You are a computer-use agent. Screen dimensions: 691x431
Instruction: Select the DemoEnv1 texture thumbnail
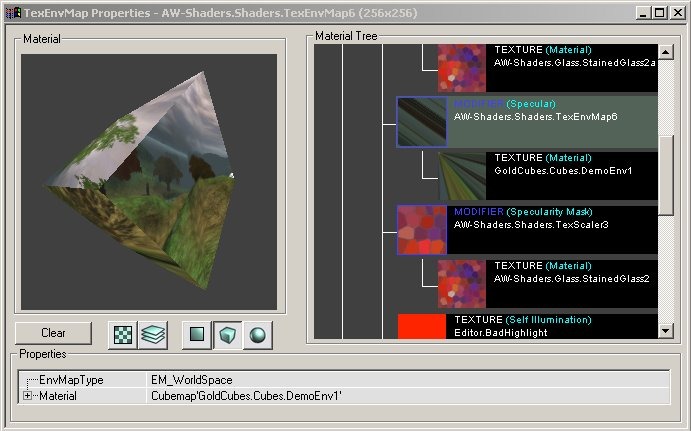(x=461, y=175)
